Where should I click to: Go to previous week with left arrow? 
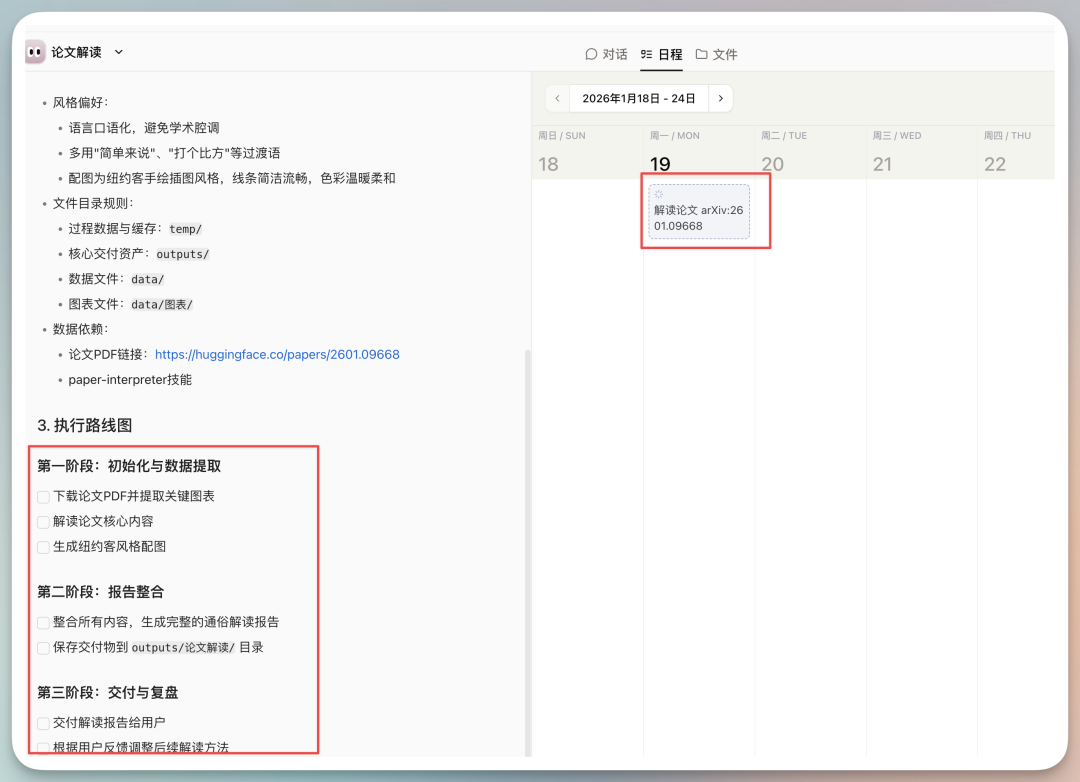[558, 99]
